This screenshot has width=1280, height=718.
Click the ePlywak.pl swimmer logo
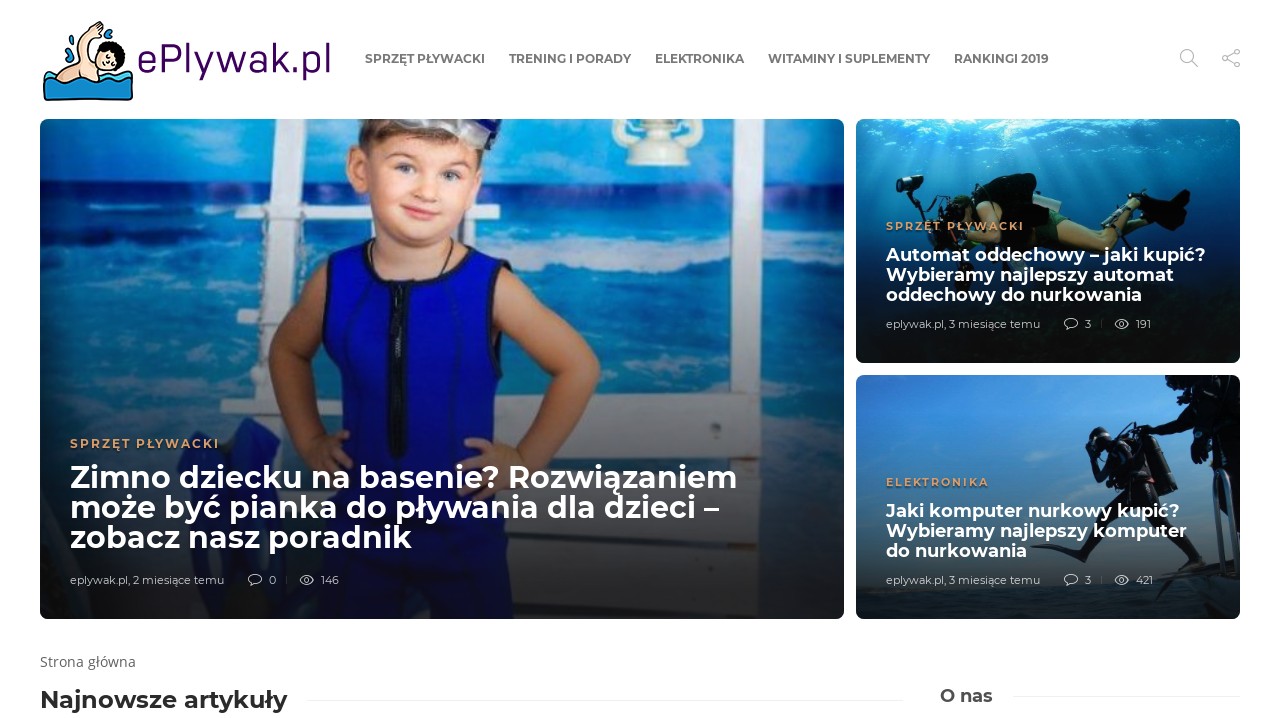[x=187, y=60]
